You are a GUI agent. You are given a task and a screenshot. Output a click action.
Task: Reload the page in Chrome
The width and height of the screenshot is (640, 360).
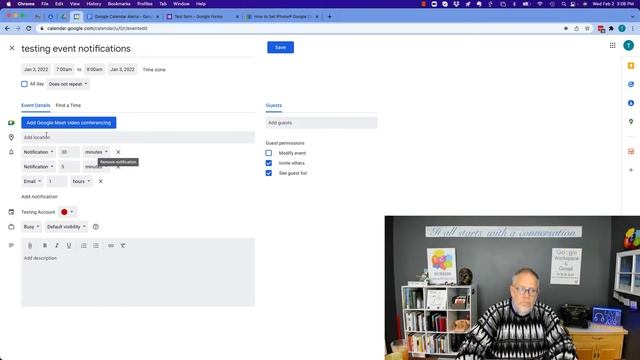(29, 28)
